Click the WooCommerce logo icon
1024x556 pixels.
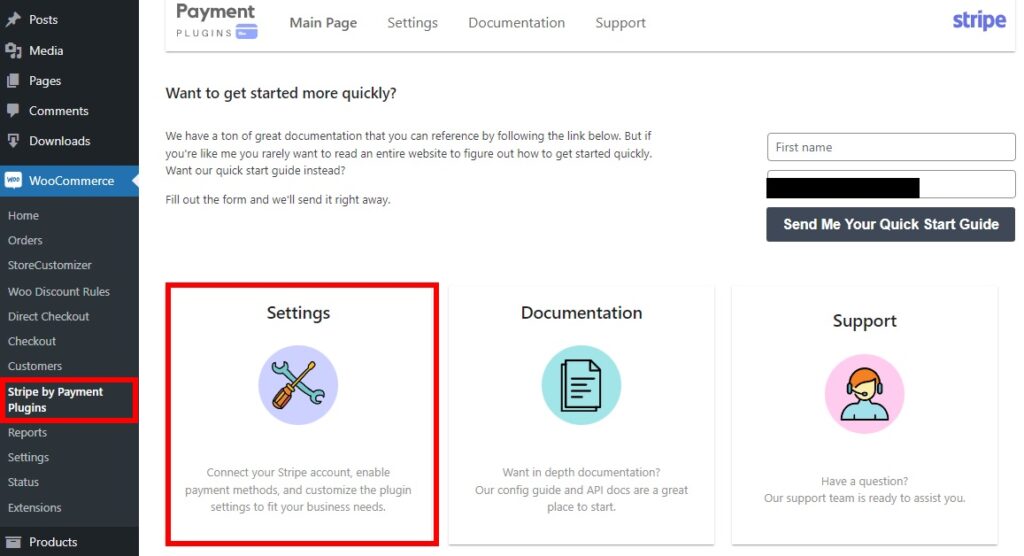coord(13,180)
